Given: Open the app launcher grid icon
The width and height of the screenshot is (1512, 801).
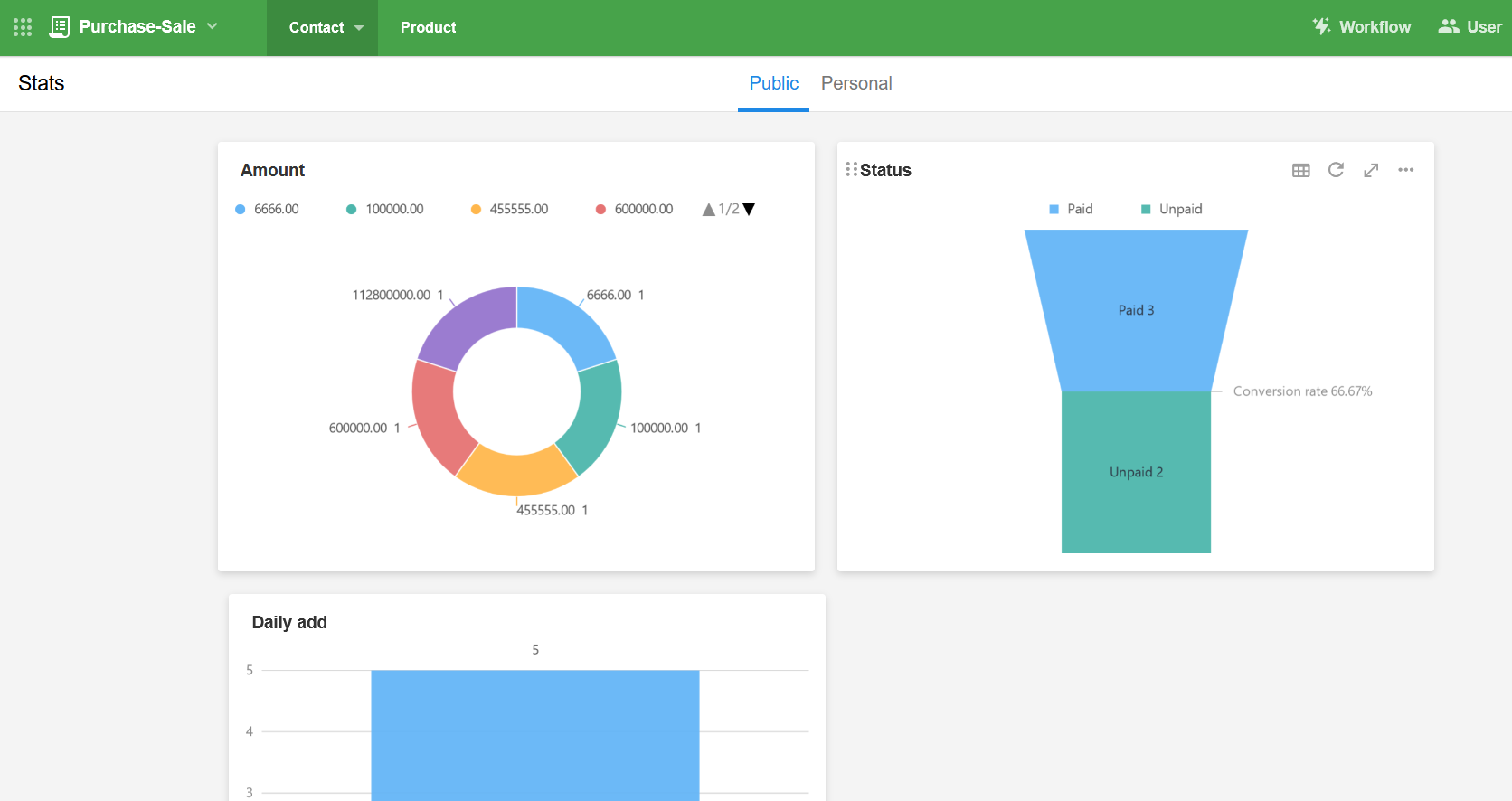Looking at the screenshot, I should (x=23, y=27).
